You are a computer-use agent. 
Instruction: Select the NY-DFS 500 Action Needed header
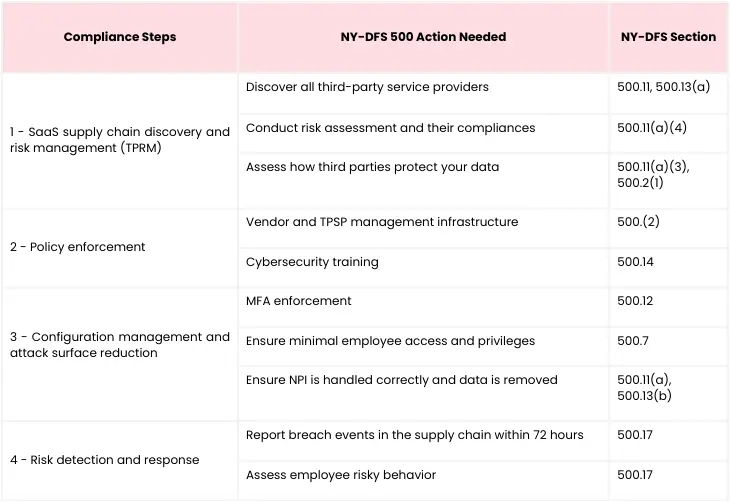pyautogui.click(x=423, y=37)
